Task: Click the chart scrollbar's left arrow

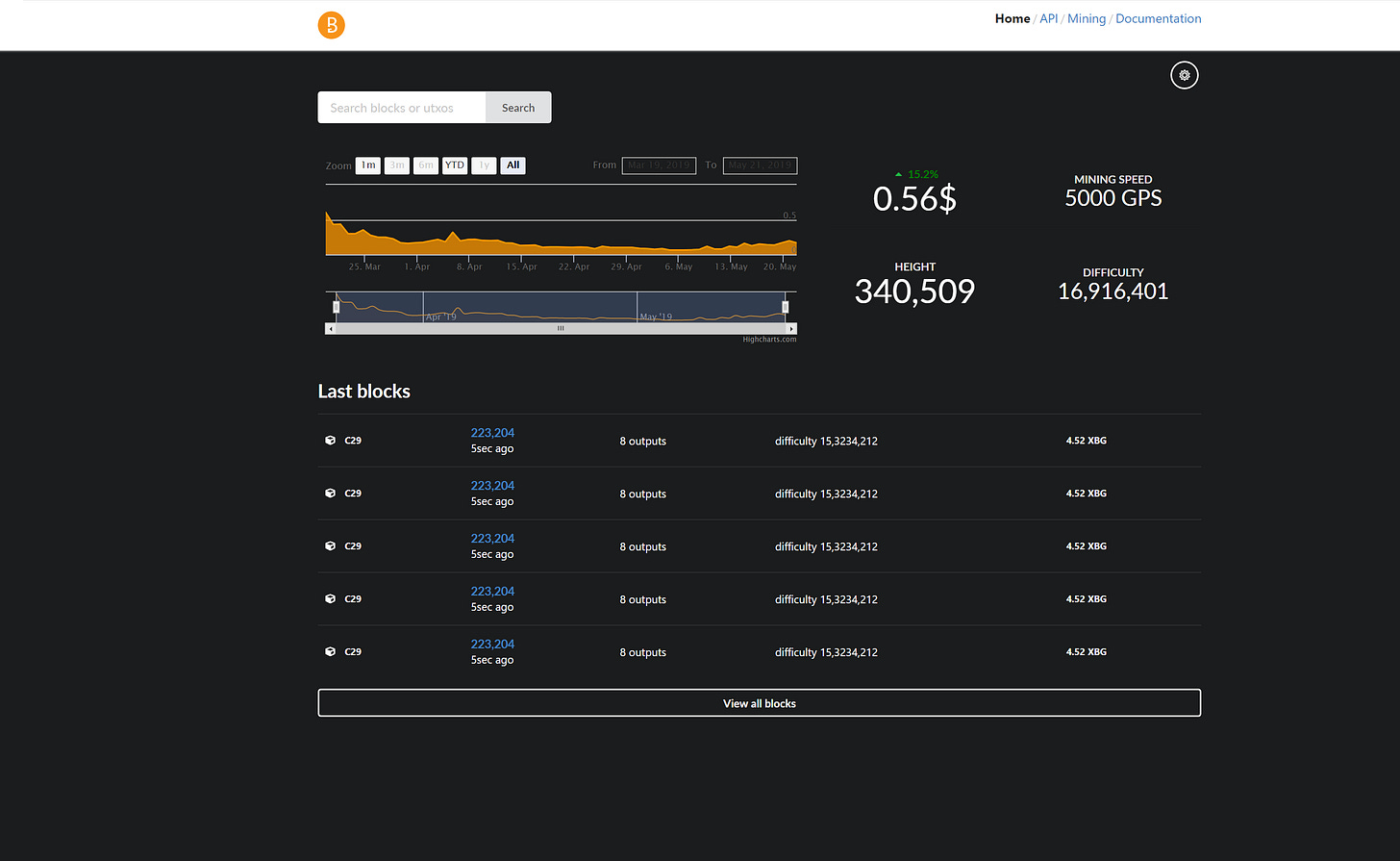Action: click(x=331, y=329)
